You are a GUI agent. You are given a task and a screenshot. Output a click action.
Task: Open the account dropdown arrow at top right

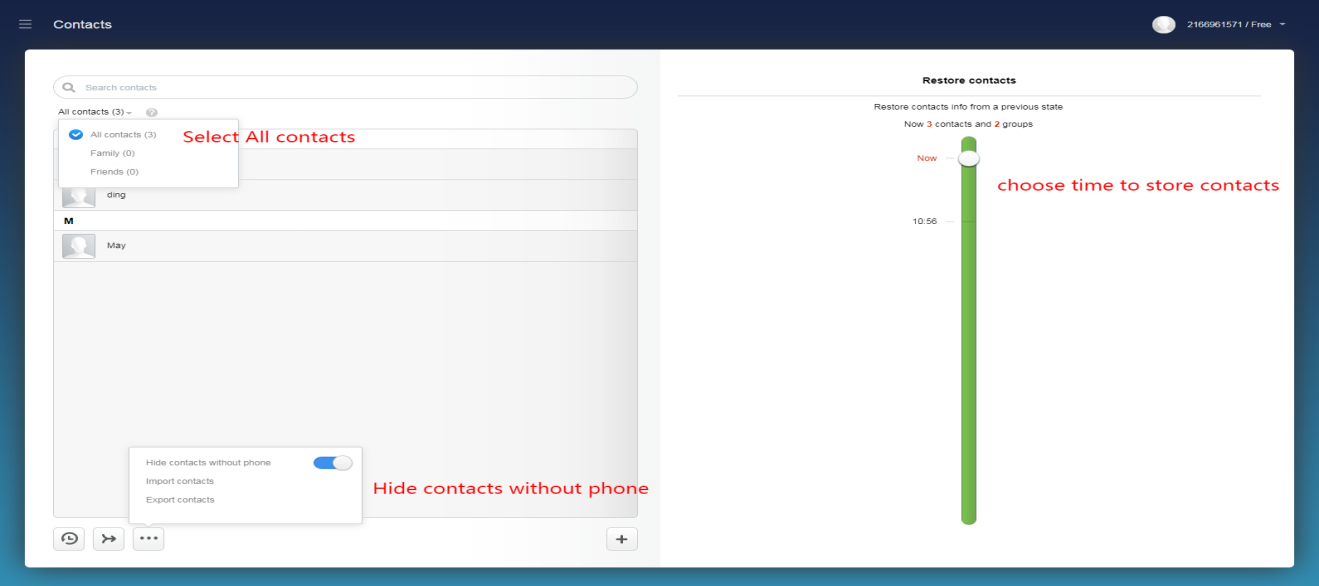tap(1283, 25)
